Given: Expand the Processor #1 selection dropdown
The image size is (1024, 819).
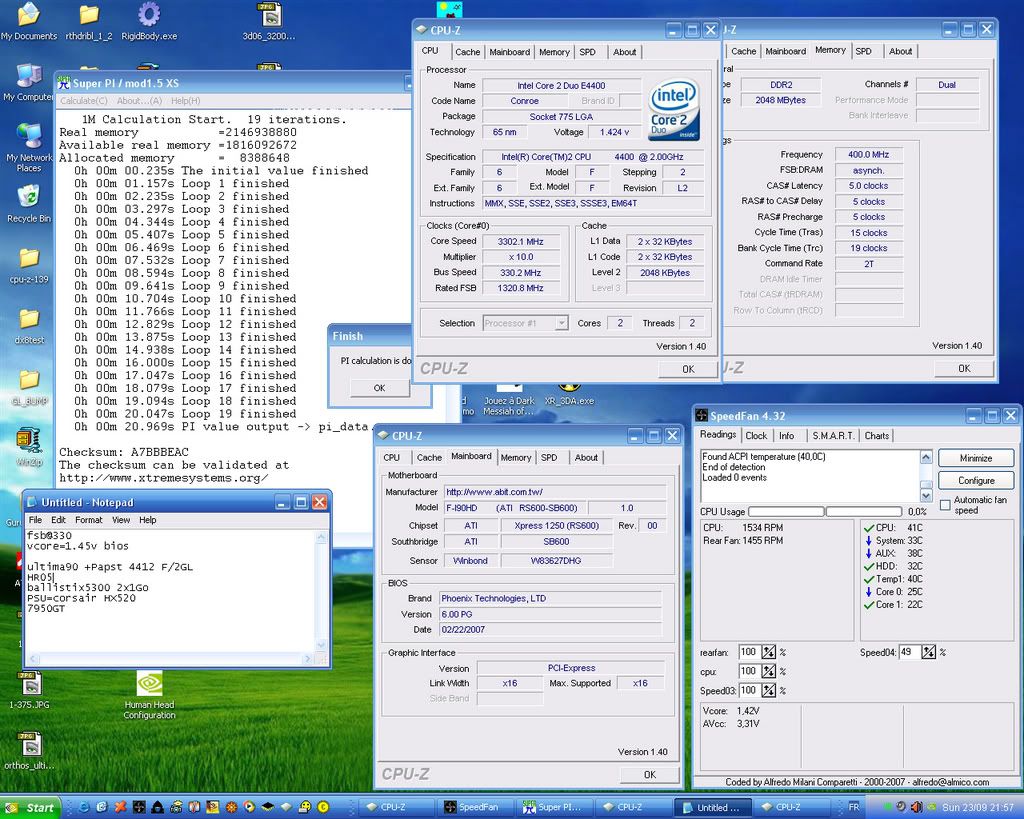Looking at the screenshot, I should point(561,323).
